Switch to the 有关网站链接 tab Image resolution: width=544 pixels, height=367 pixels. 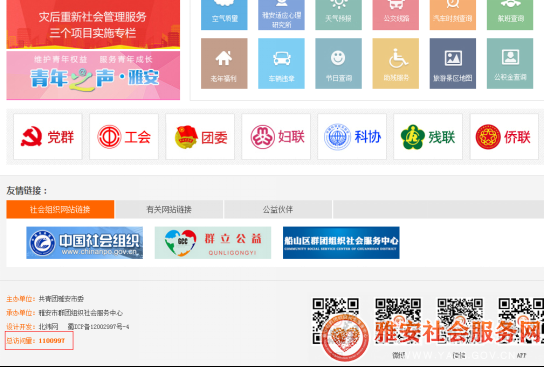[169, 209]
